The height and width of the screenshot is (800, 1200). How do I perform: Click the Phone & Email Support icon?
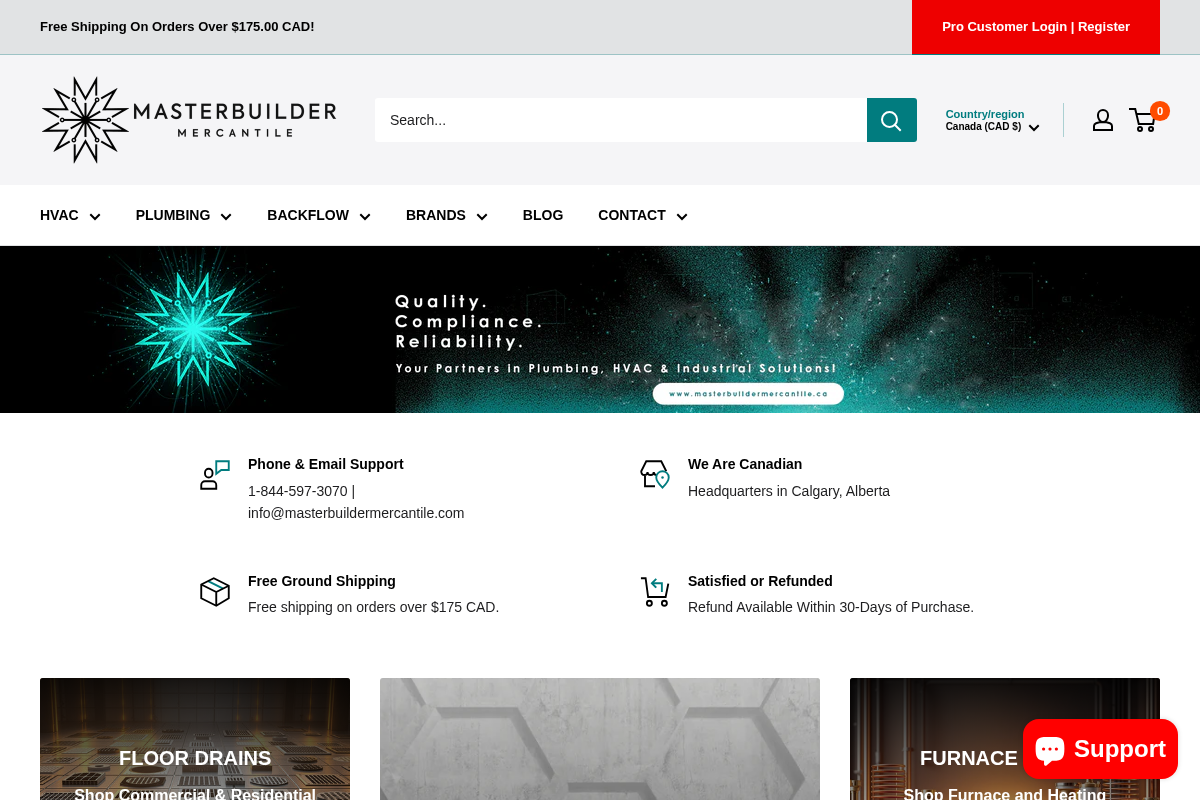pyautogui.click(x=215, y=474)
